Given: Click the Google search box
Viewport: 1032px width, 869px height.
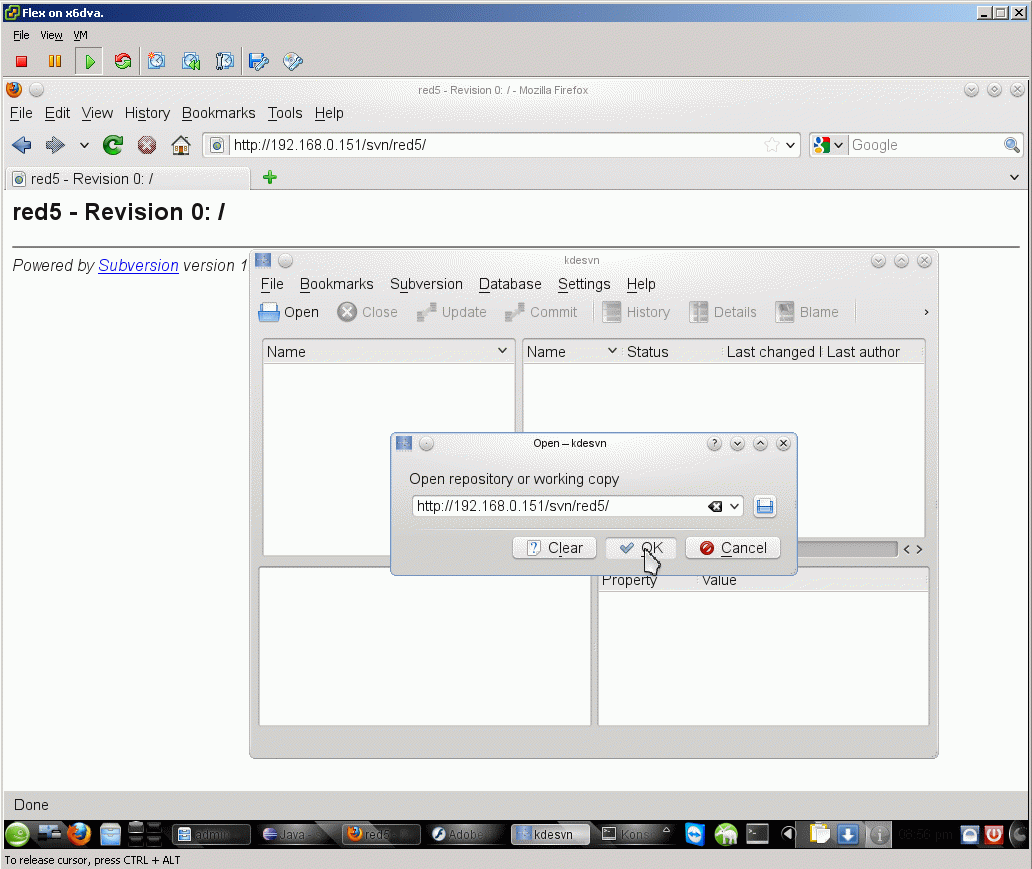Looking at the screenshot, I should (x=925, y=145).
